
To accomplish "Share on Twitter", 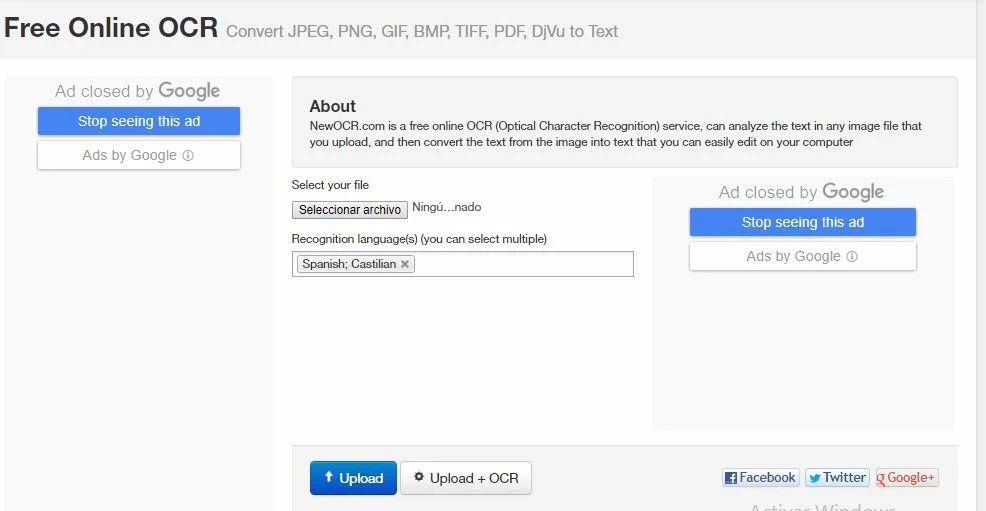I will pyautogui.click(x=837, y=478).
